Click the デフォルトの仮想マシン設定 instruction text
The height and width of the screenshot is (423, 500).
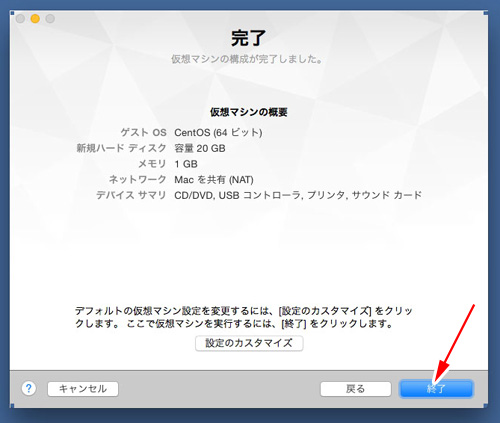pyautogui.click(x=244, y=317)
